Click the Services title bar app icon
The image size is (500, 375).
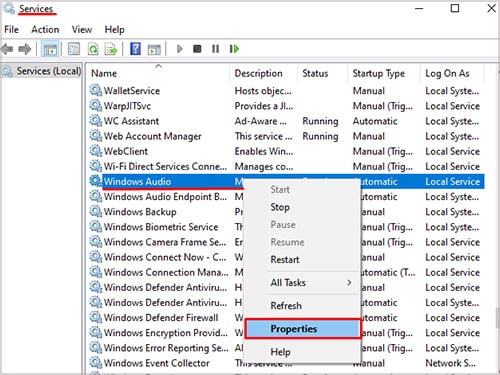click(9, 8)
